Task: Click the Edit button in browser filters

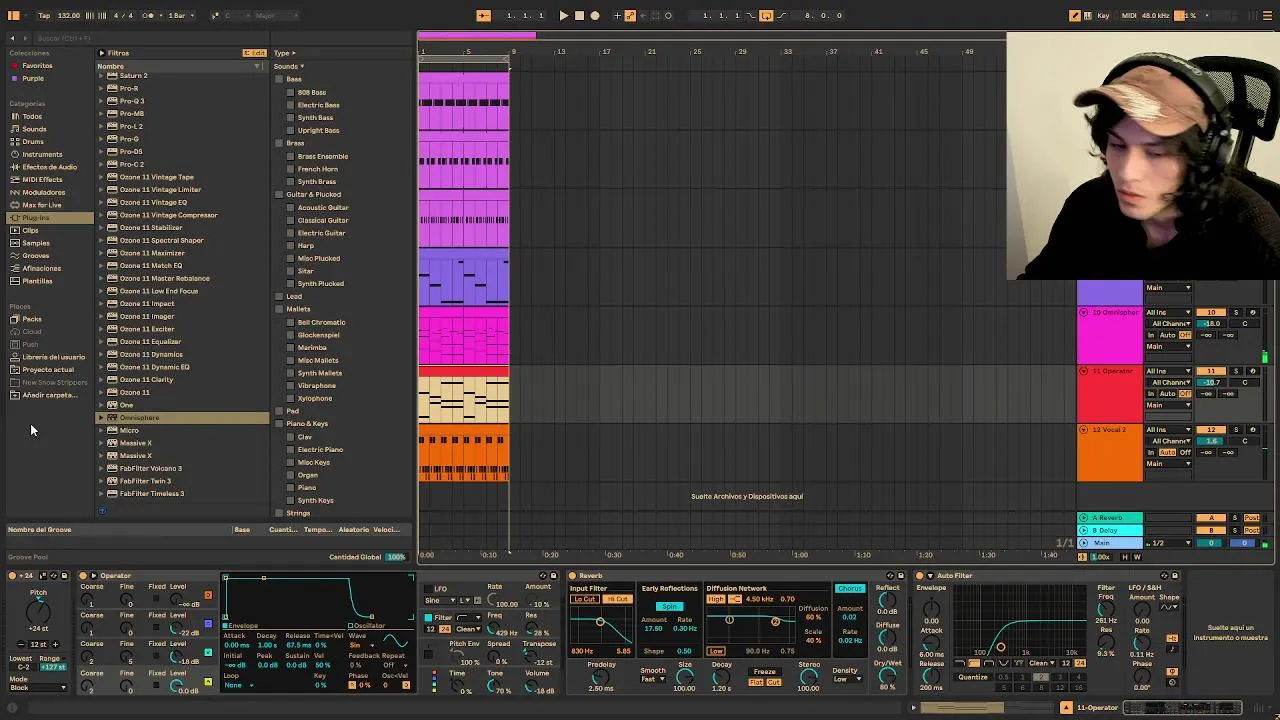Action: [255, 53]
